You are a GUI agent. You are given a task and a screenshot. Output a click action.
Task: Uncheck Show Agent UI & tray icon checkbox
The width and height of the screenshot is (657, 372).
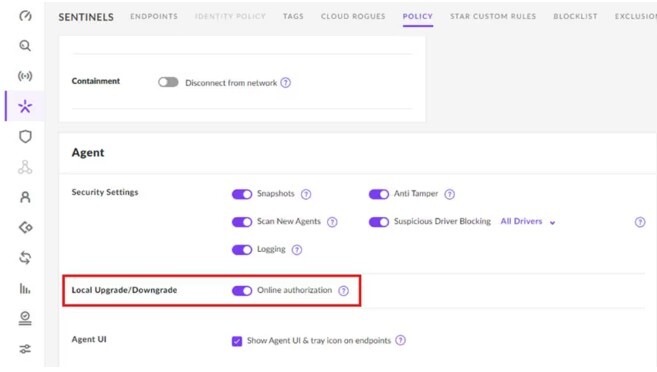237,341
